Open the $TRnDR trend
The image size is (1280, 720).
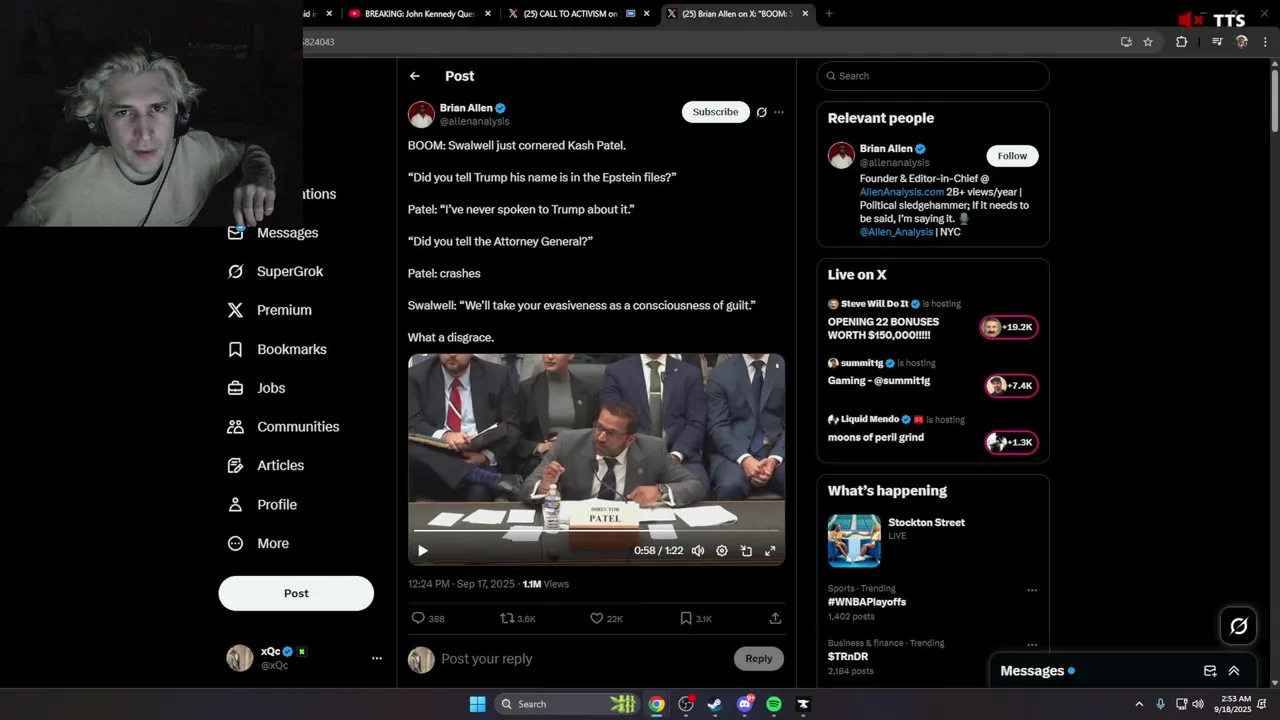tap(849, 657)
